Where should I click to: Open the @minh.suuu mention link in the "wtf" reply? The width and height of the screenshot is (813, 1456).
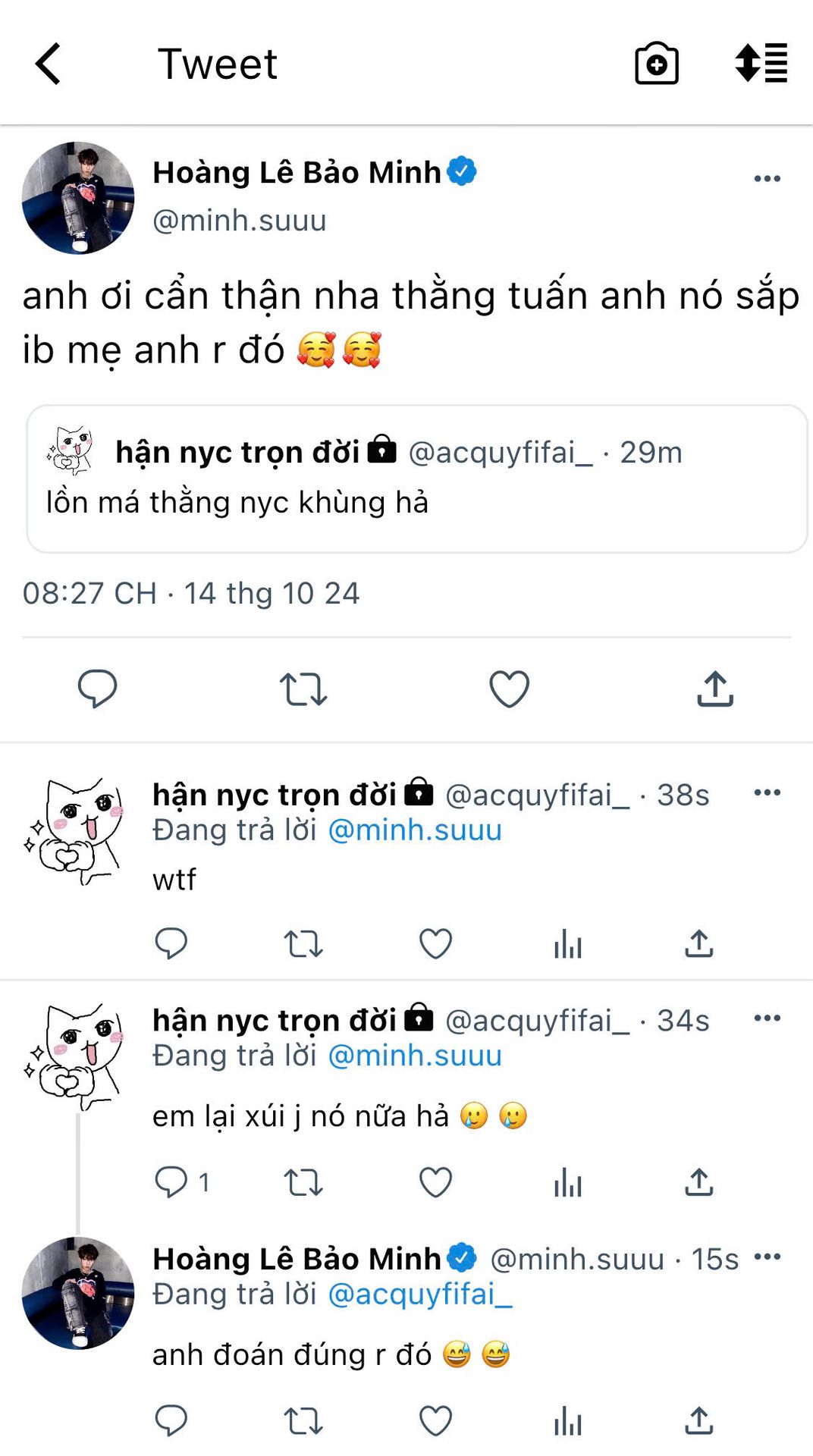click(415, 830)
